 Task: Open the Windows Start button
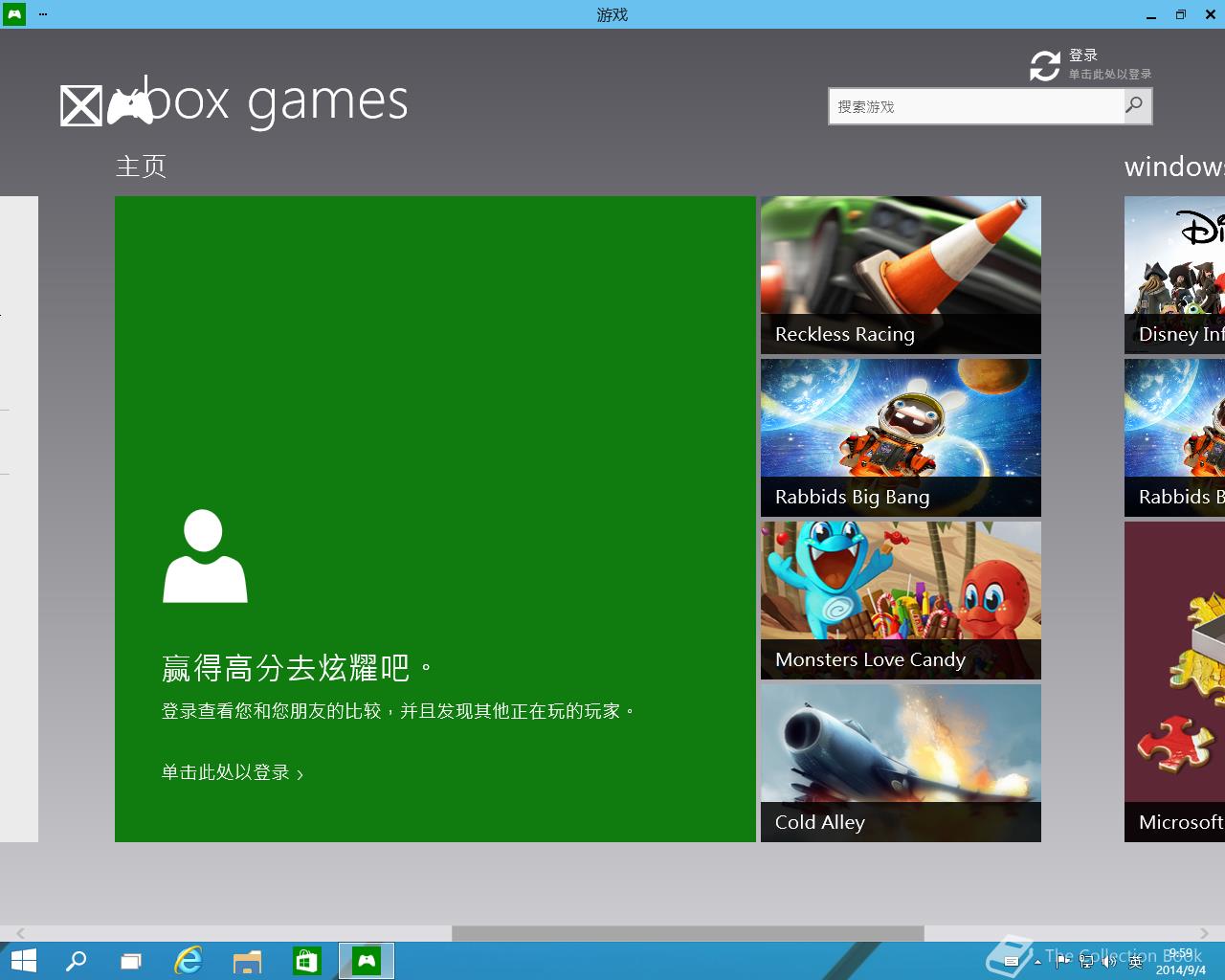pyautogui.click(x=23, y=961)
